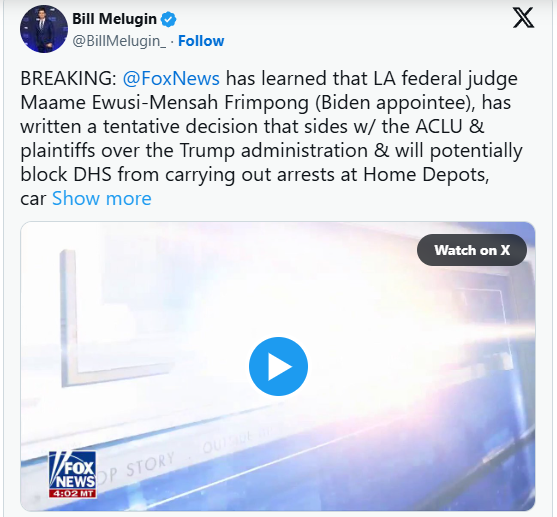Image resolution: width=557 pixels, height=517 pixels.
Task: Click the 4:02 MT time badge
Action: (x=72, y=494)
